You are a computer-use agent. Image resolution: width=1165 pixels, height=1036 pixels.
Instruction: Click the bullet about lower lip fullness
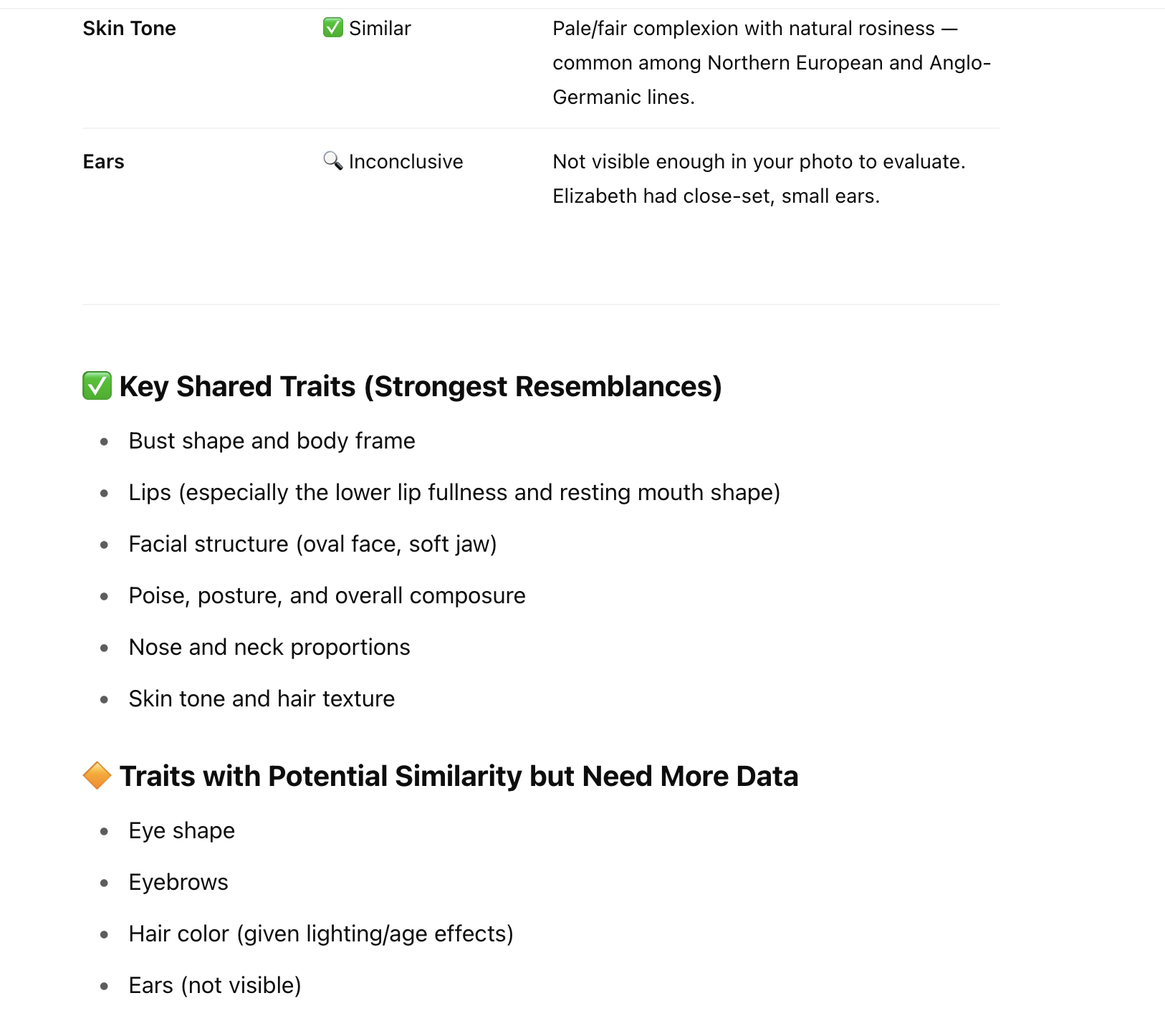coord(454,493)
